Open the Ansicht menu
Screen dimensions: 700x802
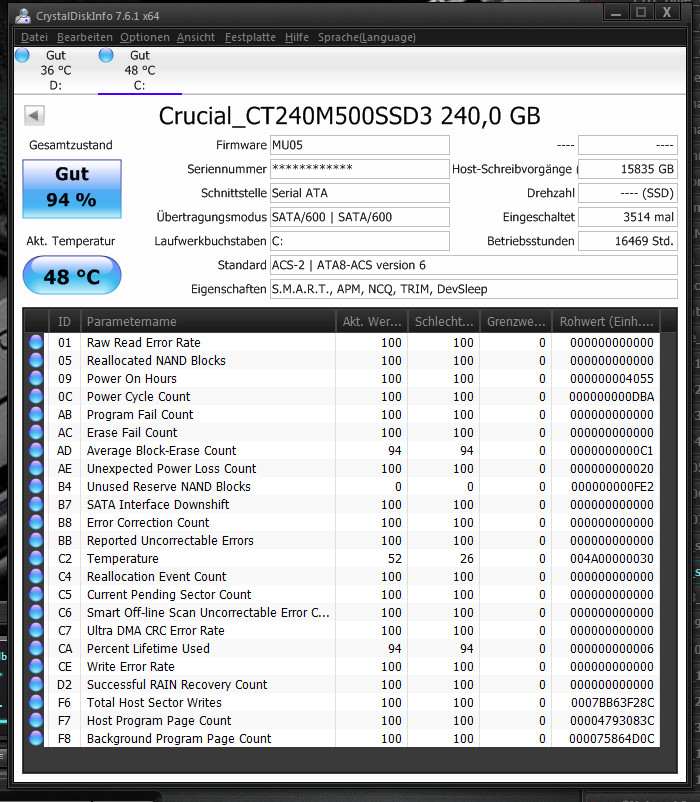coord(196,37)
